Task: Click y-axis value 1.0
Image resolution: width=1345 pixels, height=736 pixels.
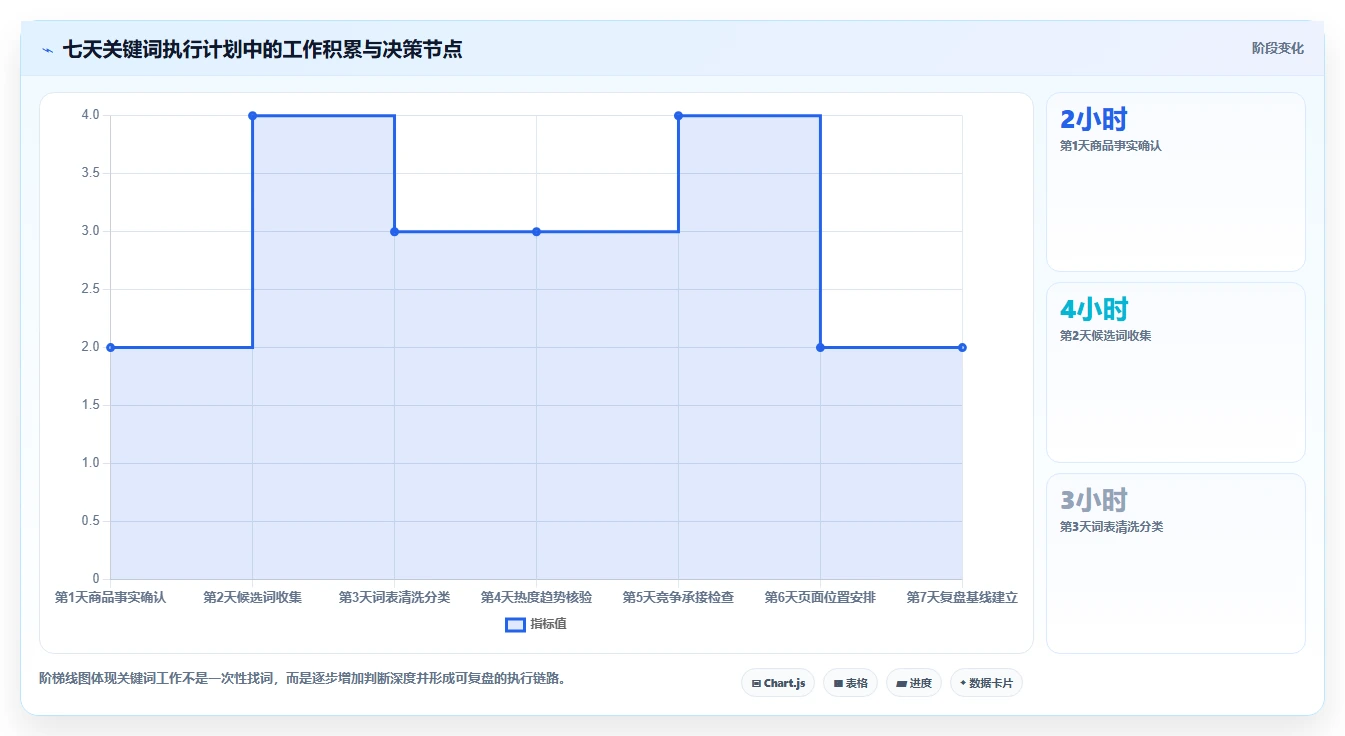Action: click(x=91, y=463)
